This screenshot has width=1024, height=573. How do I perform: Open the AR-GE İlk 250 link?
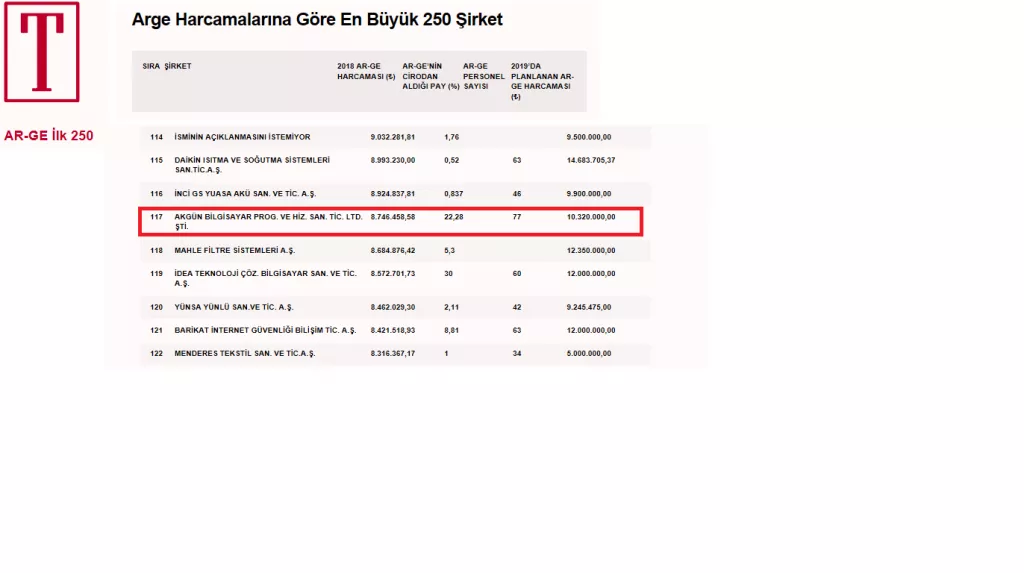[48, 136]
